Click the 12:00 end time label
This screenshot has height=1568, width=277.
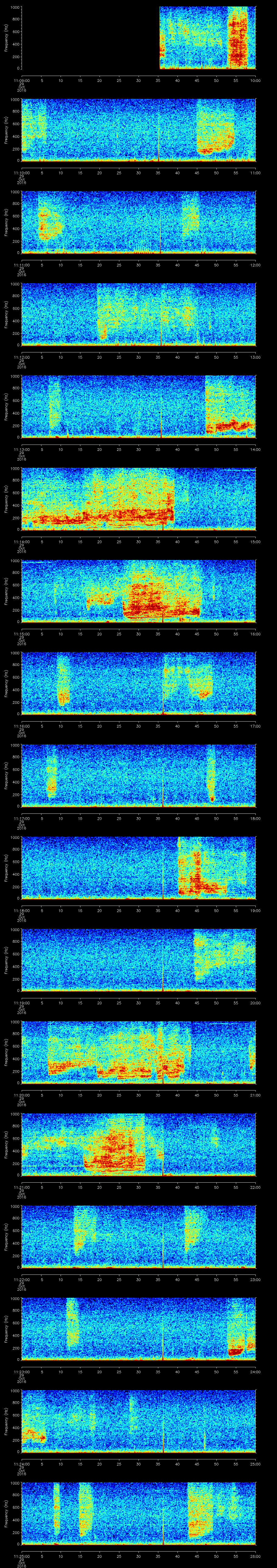pos(255,265)
